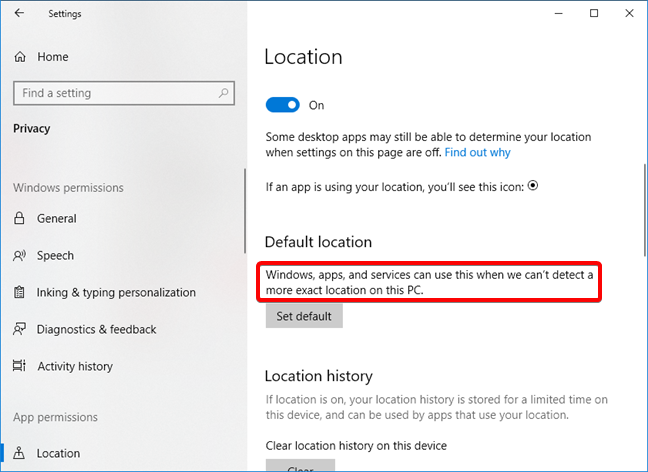Screen dimensions: 648x472
Task: Click the Speech person icon
Action: pos(19,255)
